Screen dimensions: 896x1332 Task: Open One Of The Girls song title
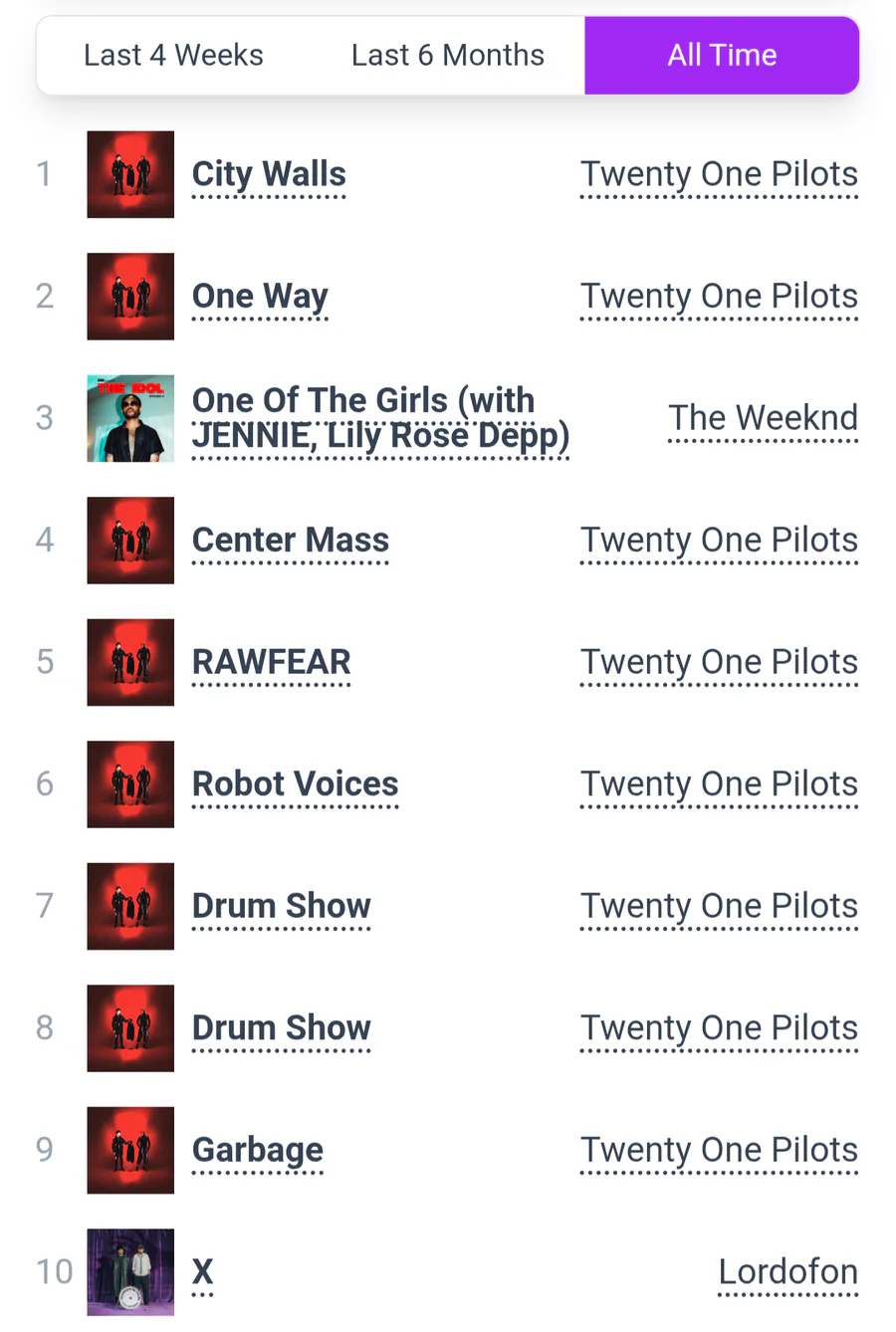point(380,418)
